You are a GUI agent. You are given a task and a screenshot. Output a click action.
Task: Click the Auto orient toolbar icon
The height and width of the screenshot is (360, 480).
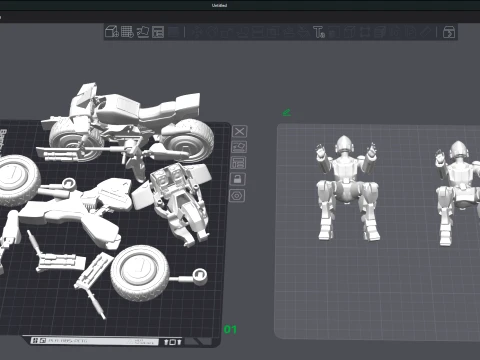(x=143, y=32)
